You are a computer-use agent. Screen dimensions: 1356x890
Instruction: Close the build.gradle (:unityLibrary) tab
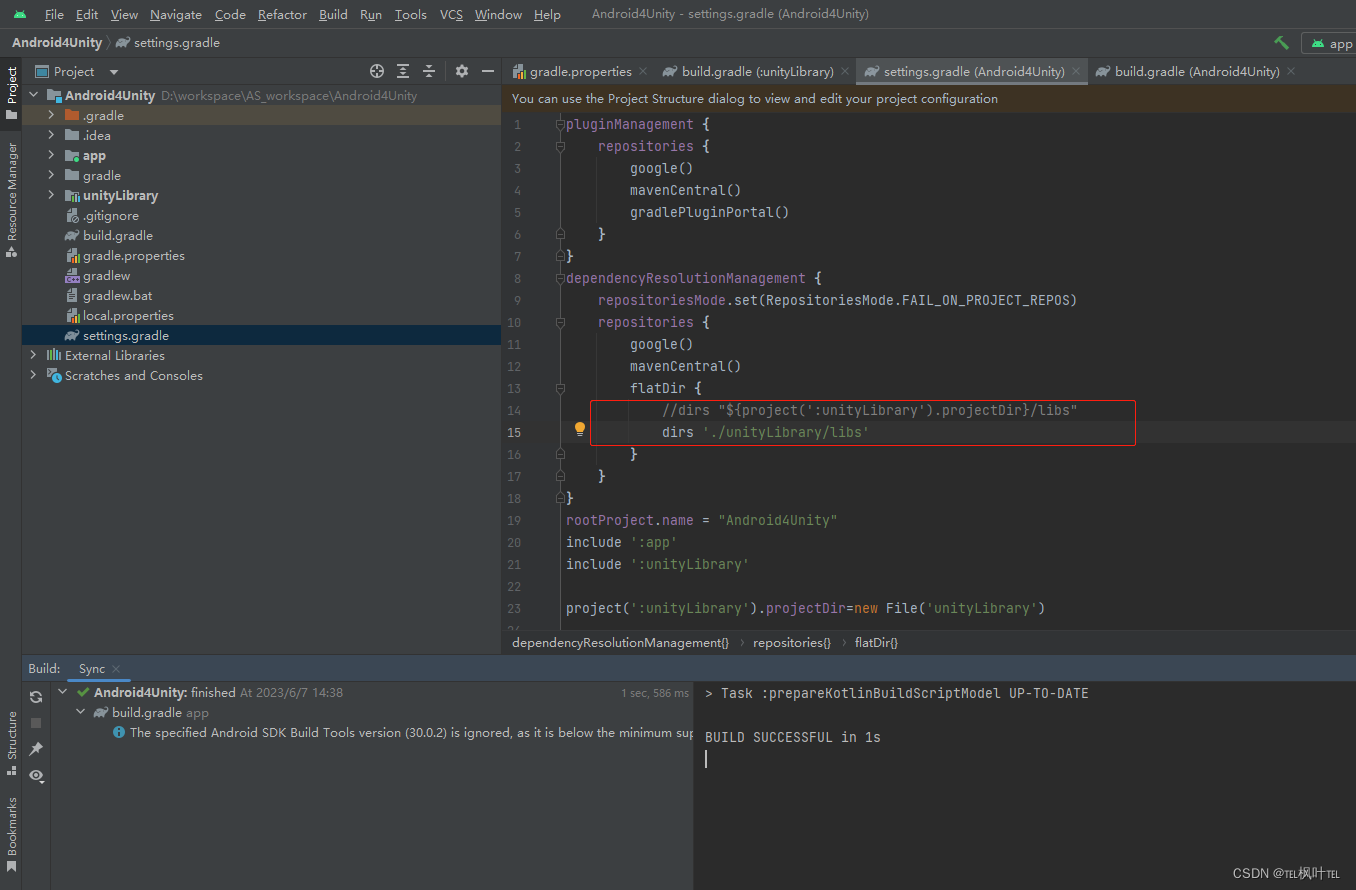[844, 71]
